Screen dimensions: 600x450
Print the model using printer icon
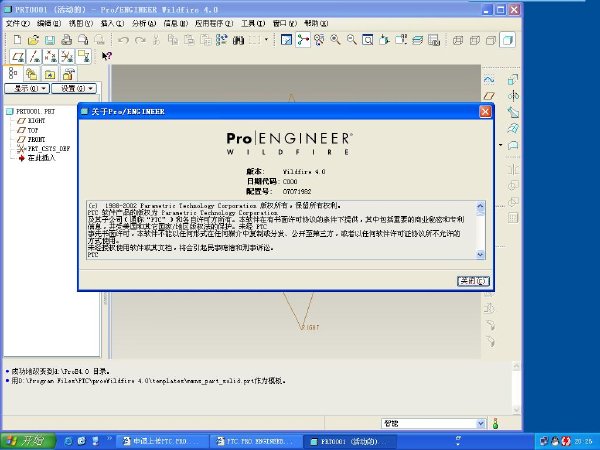coord(67,40)
